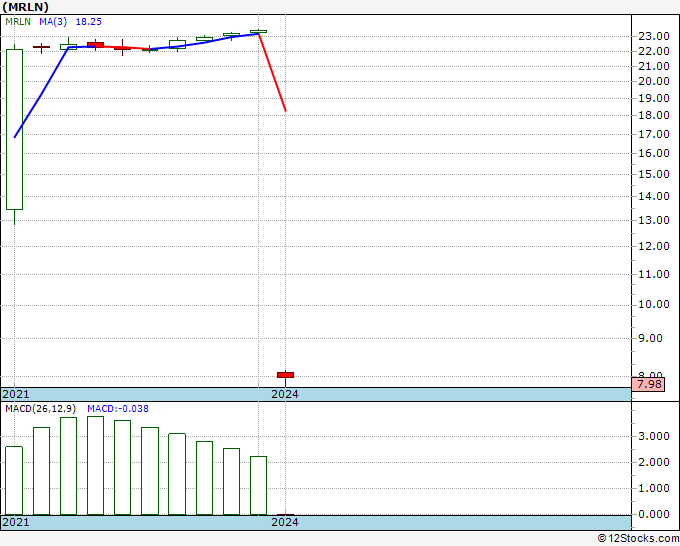Click the 2.000 MACD axis label

tap(654, 462)
